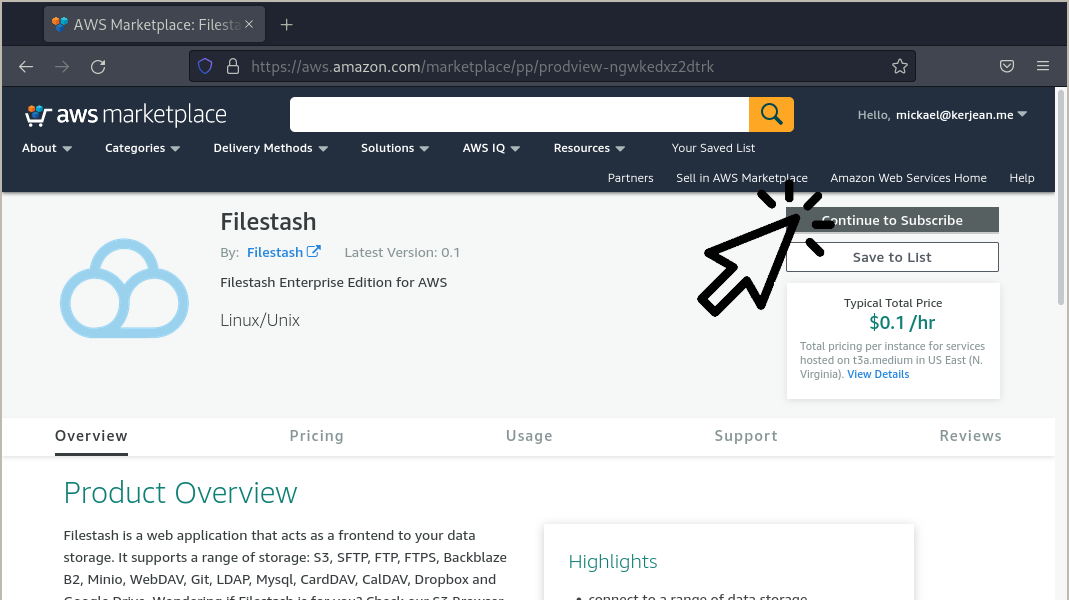Open Your Saved List
Screen dimensions: 1069x600
[x=713, y=148]
